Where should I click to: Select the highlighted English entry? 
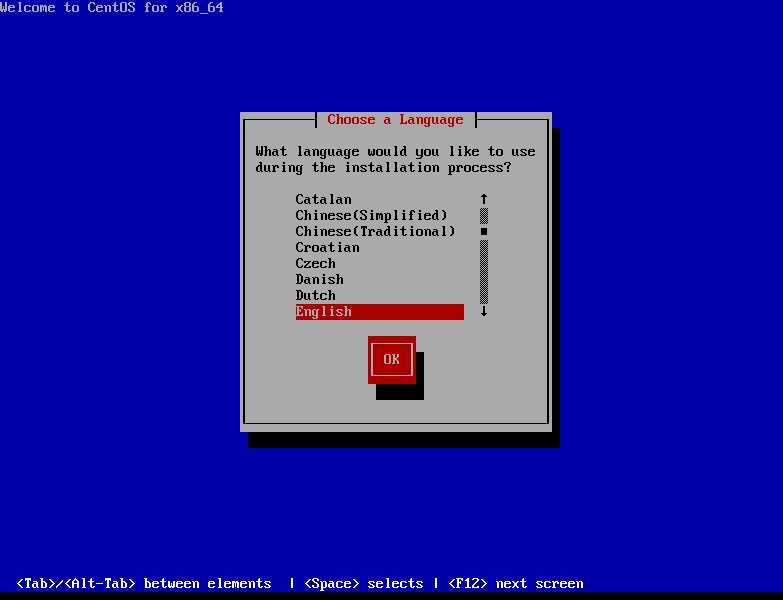380,311
